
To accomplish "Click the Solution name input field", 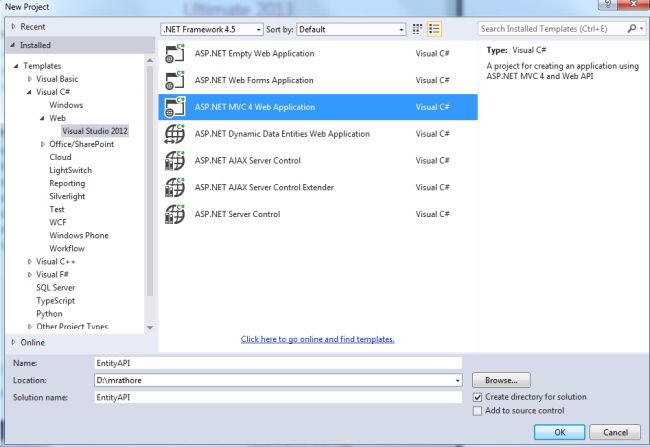I will tap(278, 397).
